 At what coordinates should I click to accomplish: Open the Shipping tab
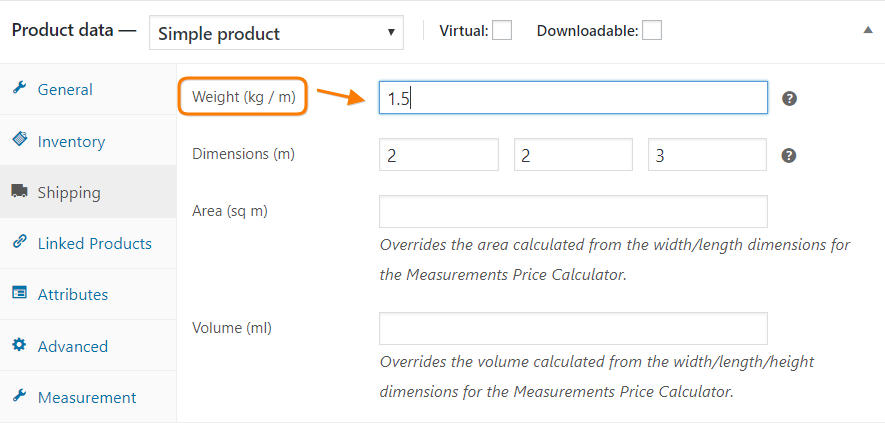coord(88,192)
